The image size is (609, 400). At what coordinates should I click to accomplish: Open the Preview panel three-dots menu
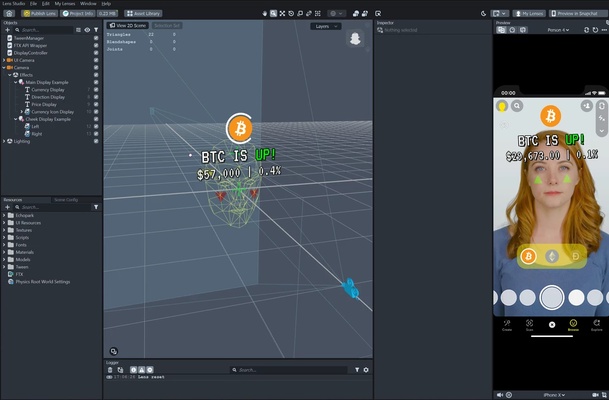tap(605, 30)
